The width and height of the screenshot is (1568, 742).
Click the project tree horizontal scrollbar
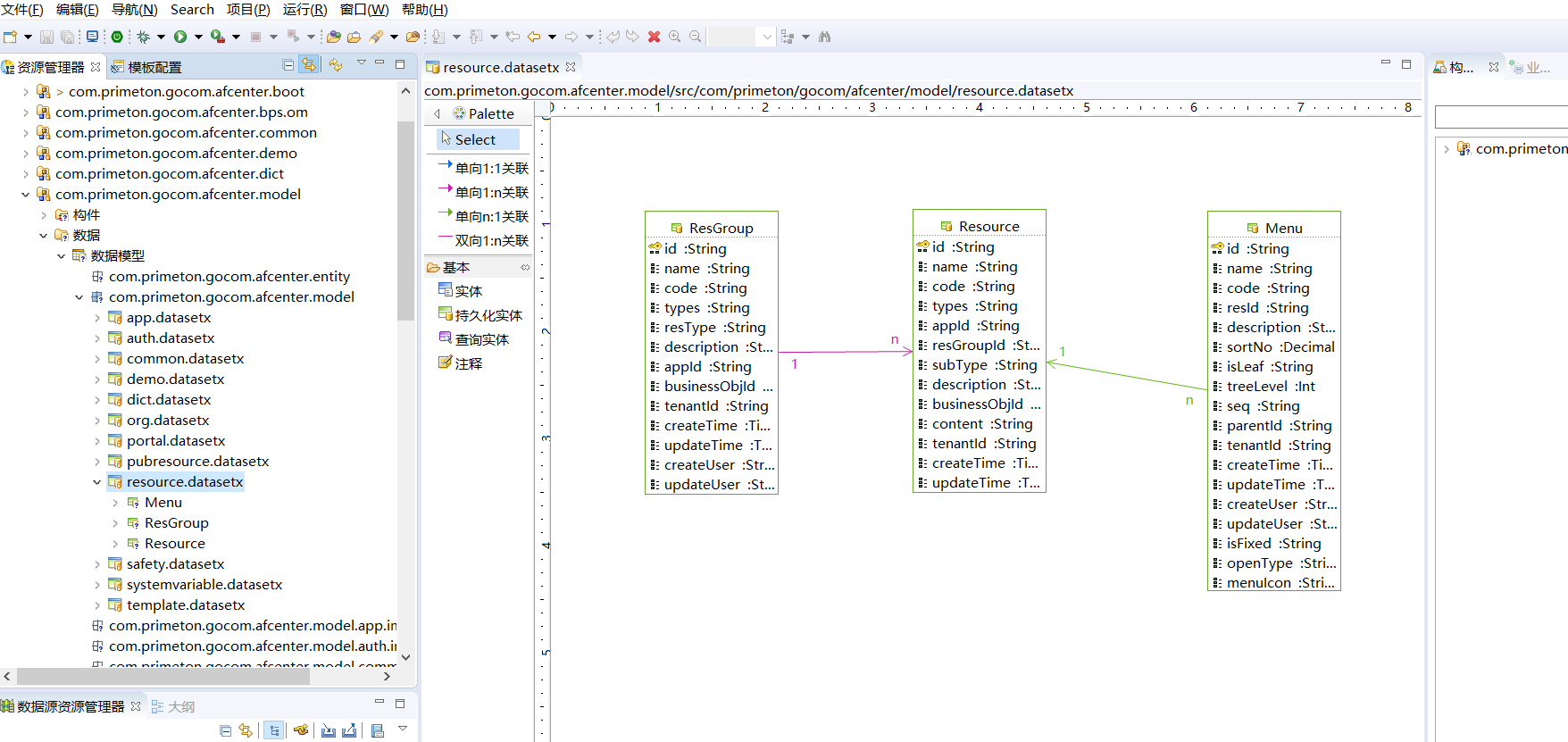point(163,677)
